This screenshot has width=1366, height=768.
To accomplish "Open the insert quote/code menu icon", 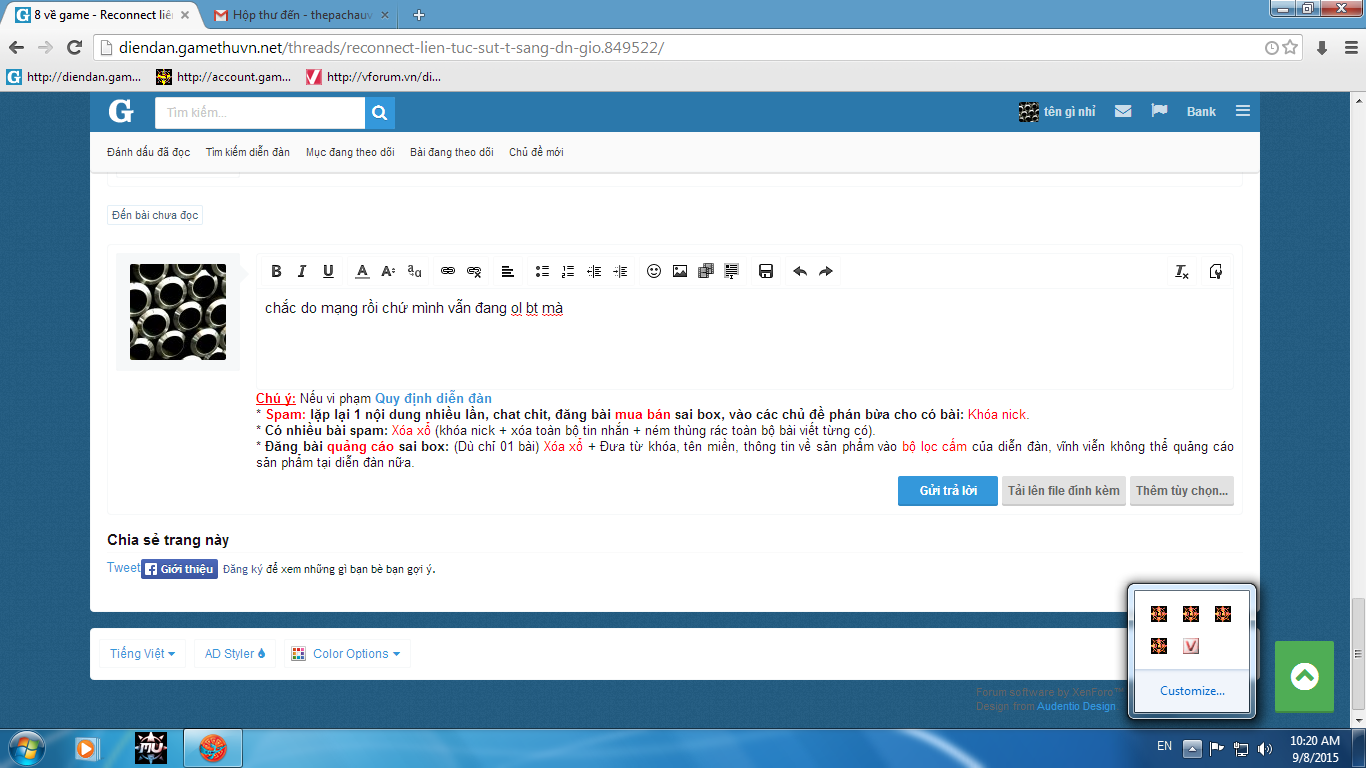I will coord(732,271).
